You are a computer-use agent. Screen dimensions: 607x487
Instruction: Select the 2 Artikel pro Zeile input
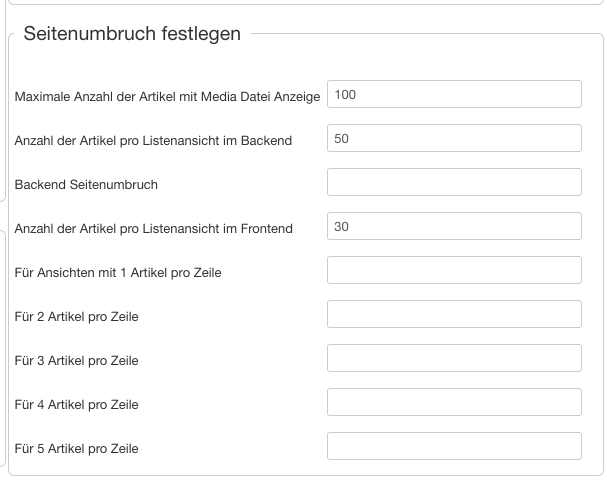[454, 315]
